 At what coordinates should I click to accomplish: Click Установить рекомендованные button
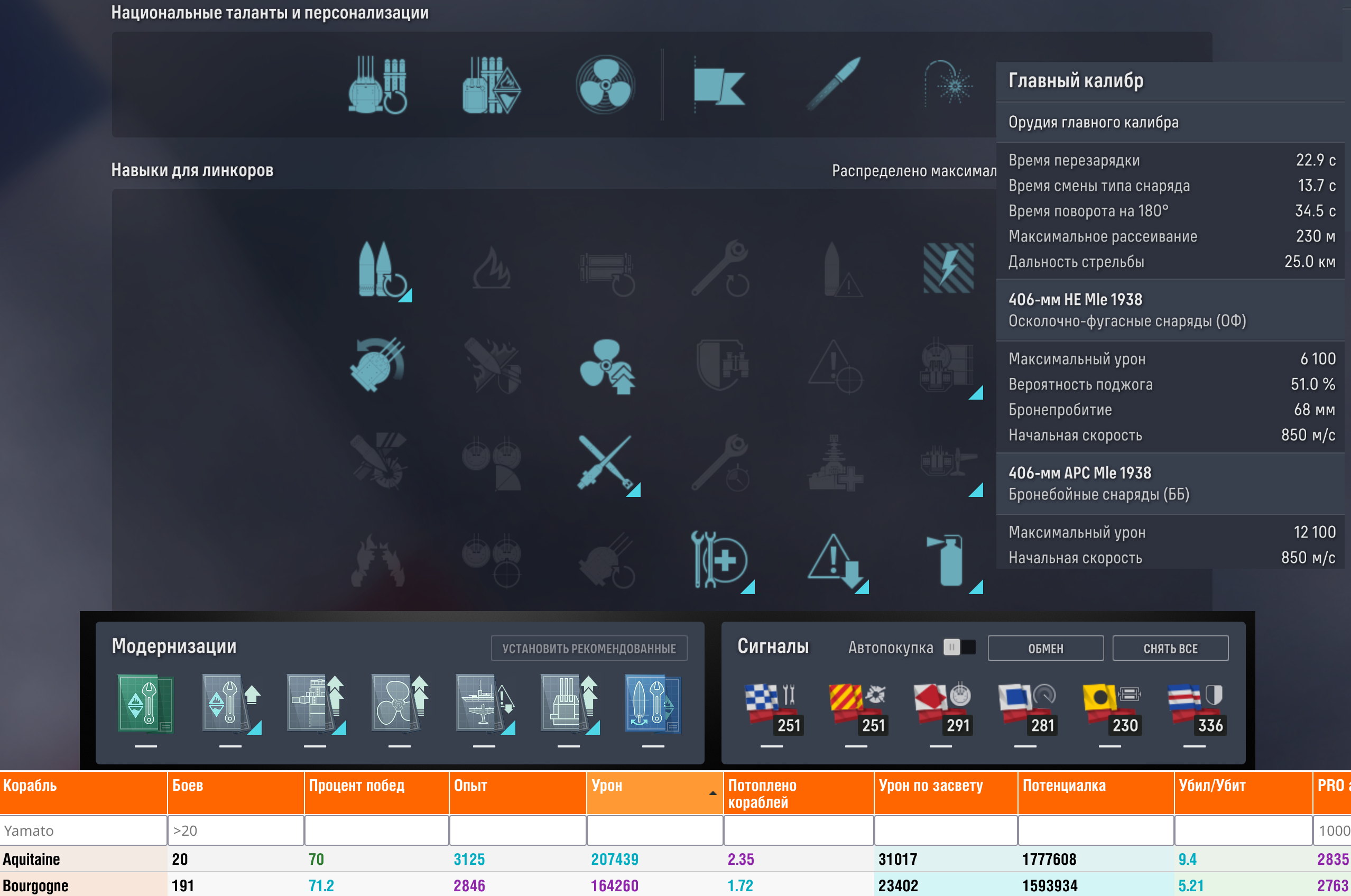click(x=588, y=648)
